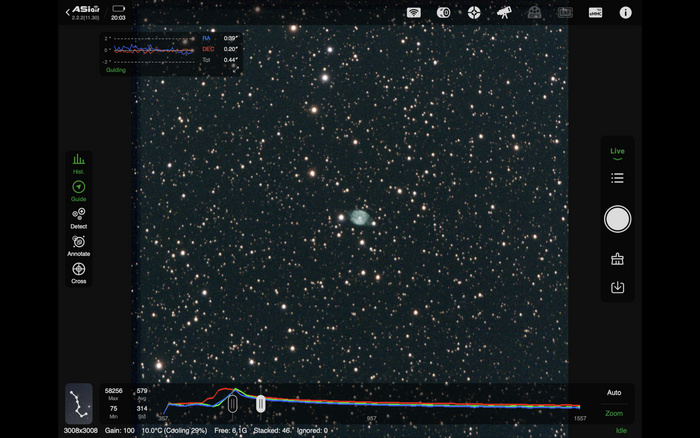Select the Annotate tool
Viewport: 700px width, 438px height.
[x=79, y=246]
